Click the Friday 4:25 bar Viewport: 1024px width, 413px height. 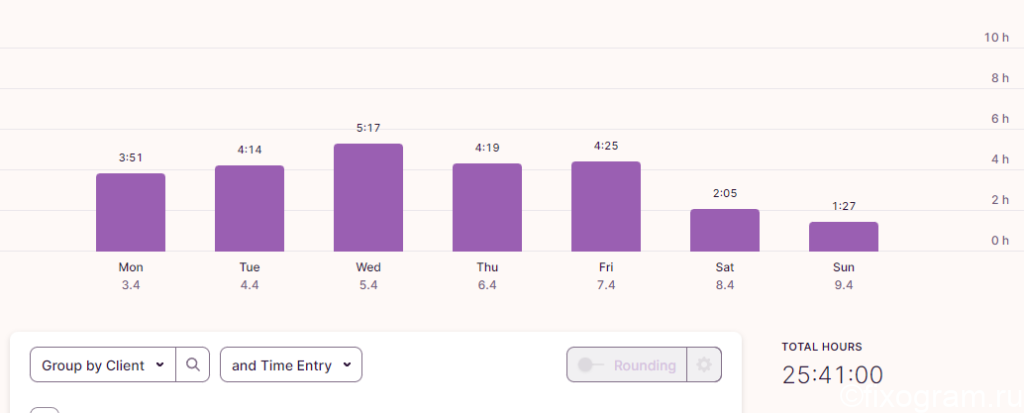pos(606,206)
